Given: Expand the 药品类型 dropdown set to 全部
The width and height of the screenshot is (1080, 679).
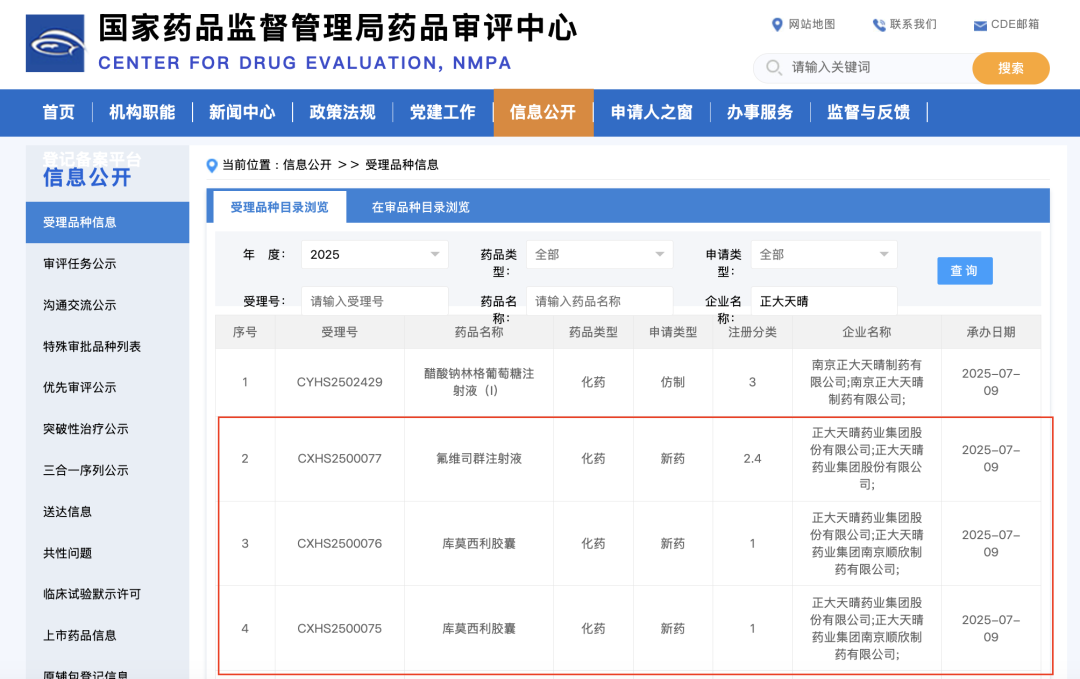Looking at the screenshot, I should point(599,255).
